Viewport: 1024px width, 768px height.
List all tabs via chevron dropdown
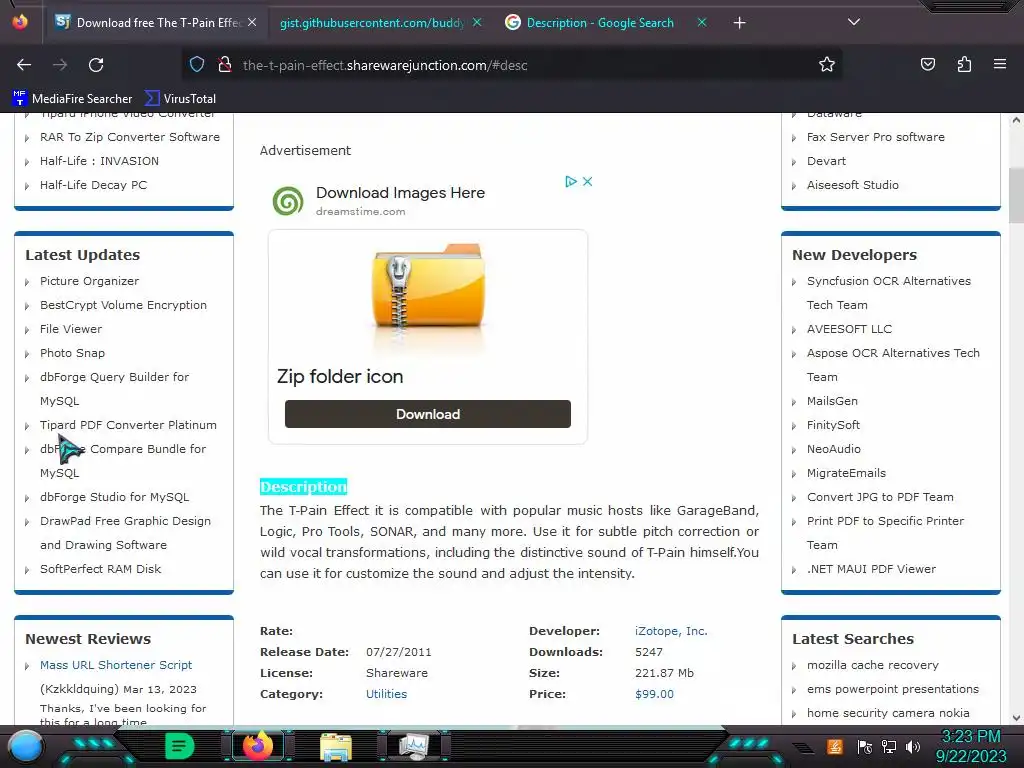[854, 22]
